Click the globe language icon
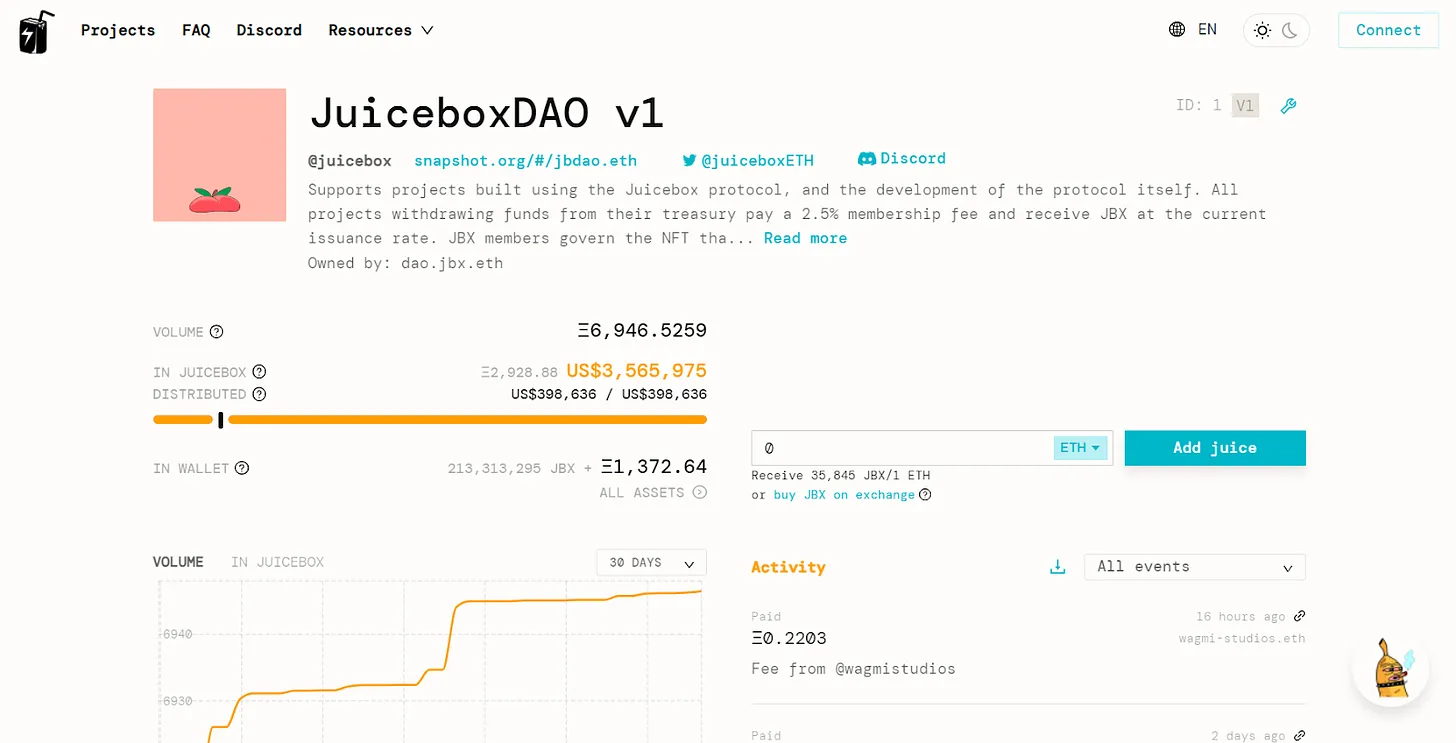The image size is (1456, 743). coord(1177,30)
